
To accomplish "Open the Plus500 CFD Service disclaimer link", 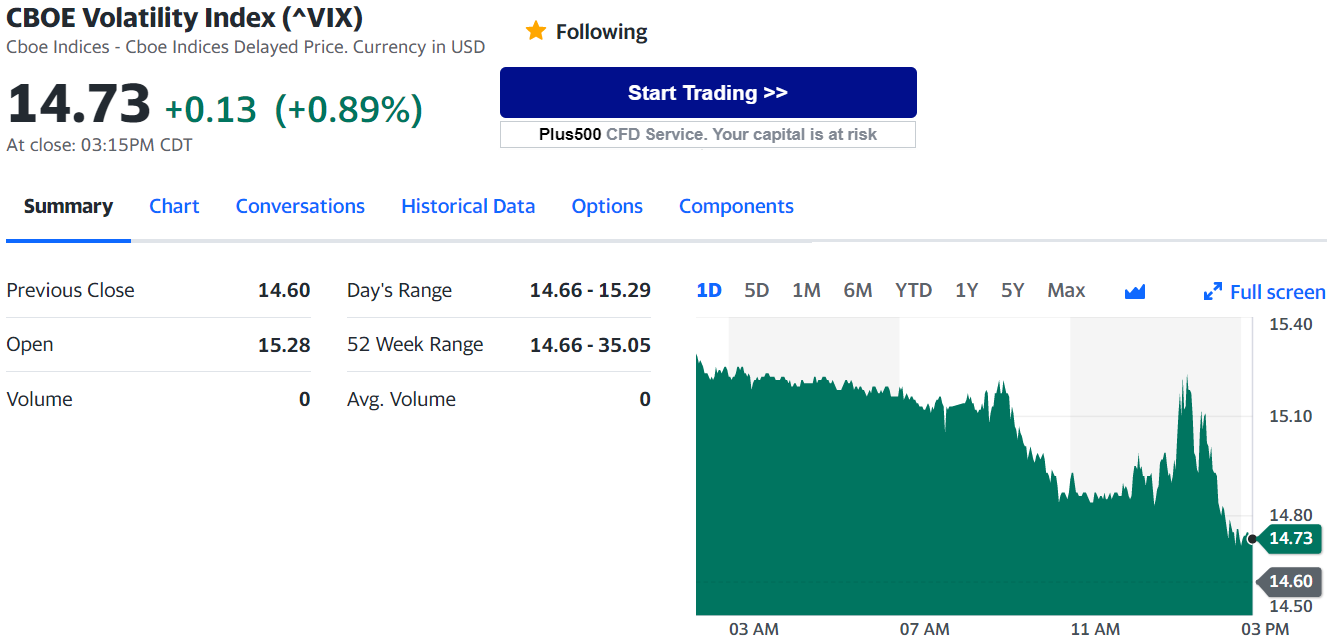I will 708,134.
